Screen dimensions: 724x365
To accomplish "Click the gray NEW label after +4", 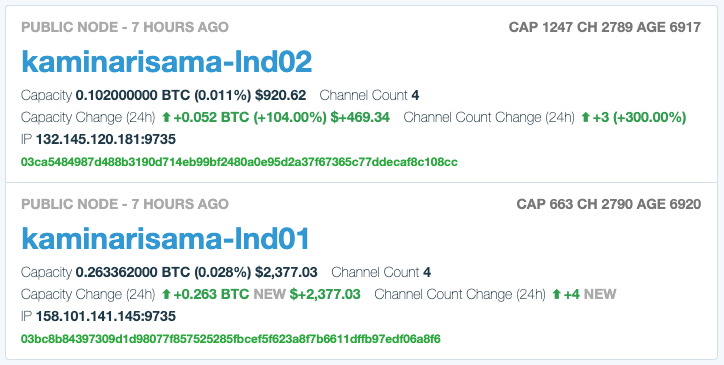I will [x=600, y=294].
